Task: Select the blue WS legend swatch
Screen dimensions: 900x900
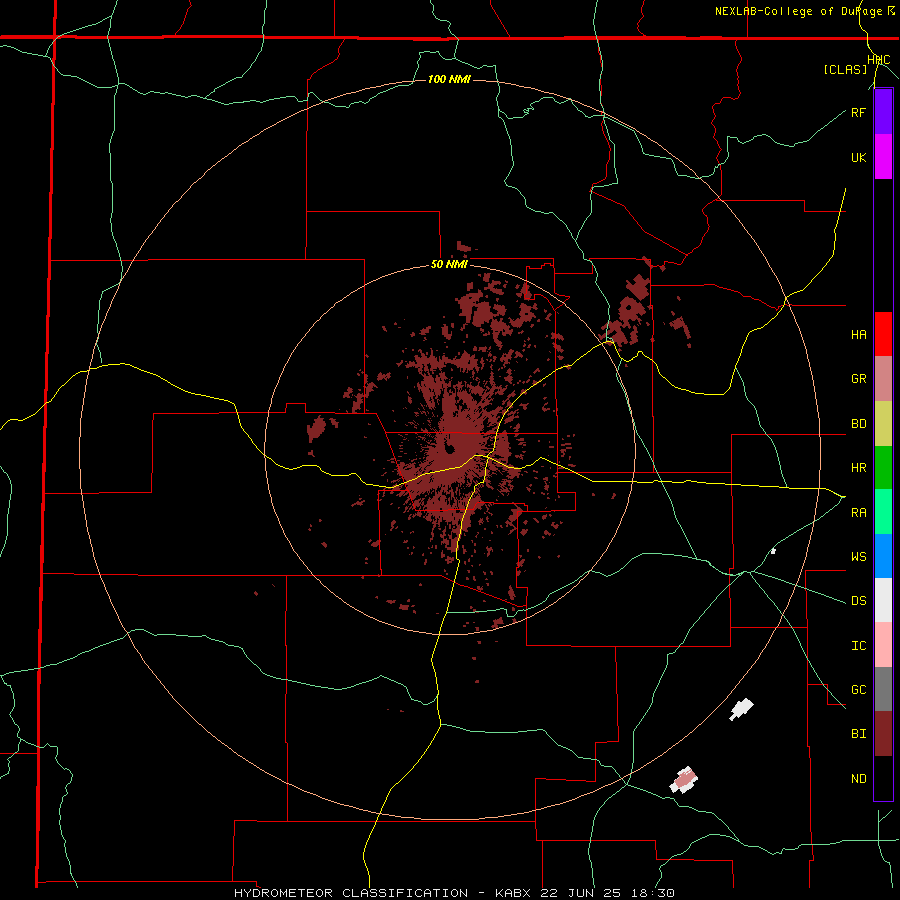Action: click(x=883, y=556)
